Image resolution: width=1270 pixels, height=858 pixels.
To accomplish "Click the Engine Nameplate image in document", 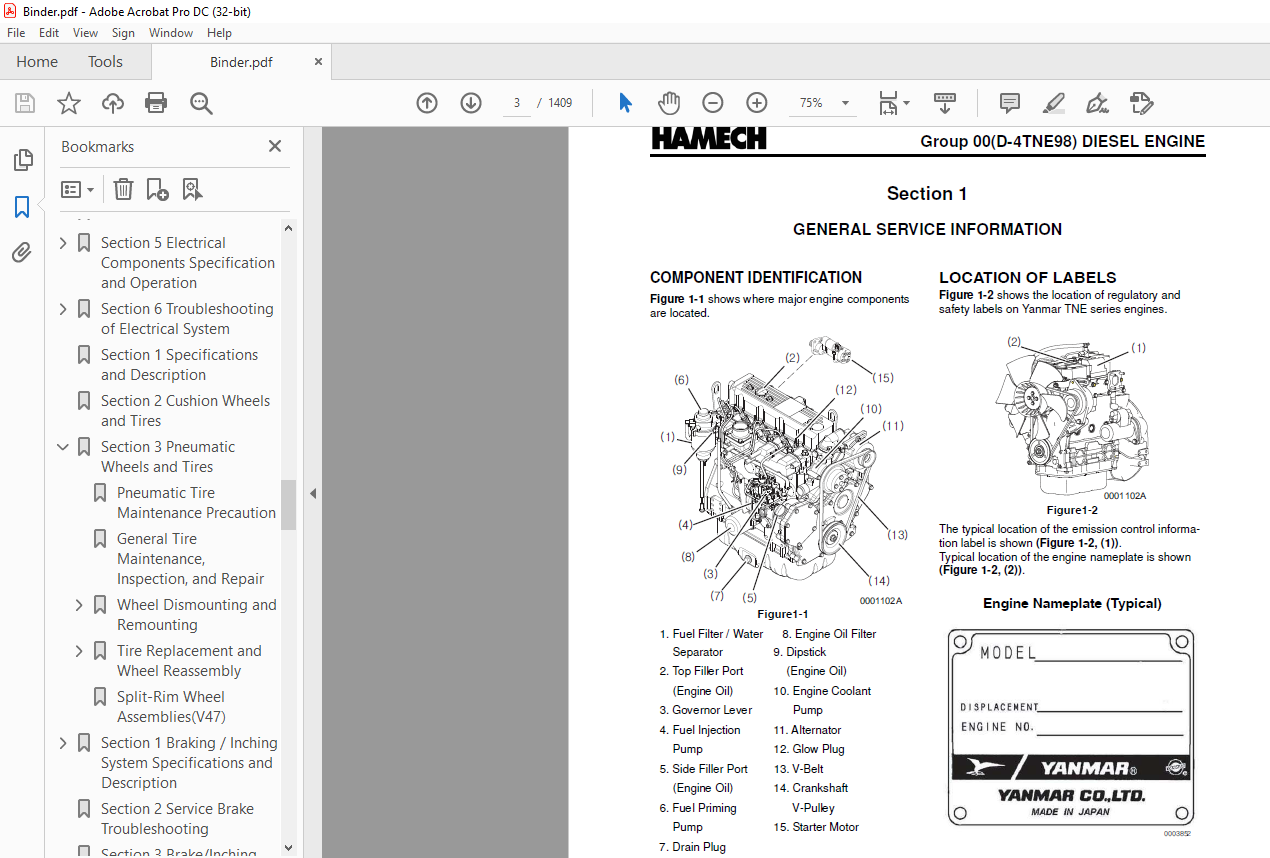I will pos(1070,728).
